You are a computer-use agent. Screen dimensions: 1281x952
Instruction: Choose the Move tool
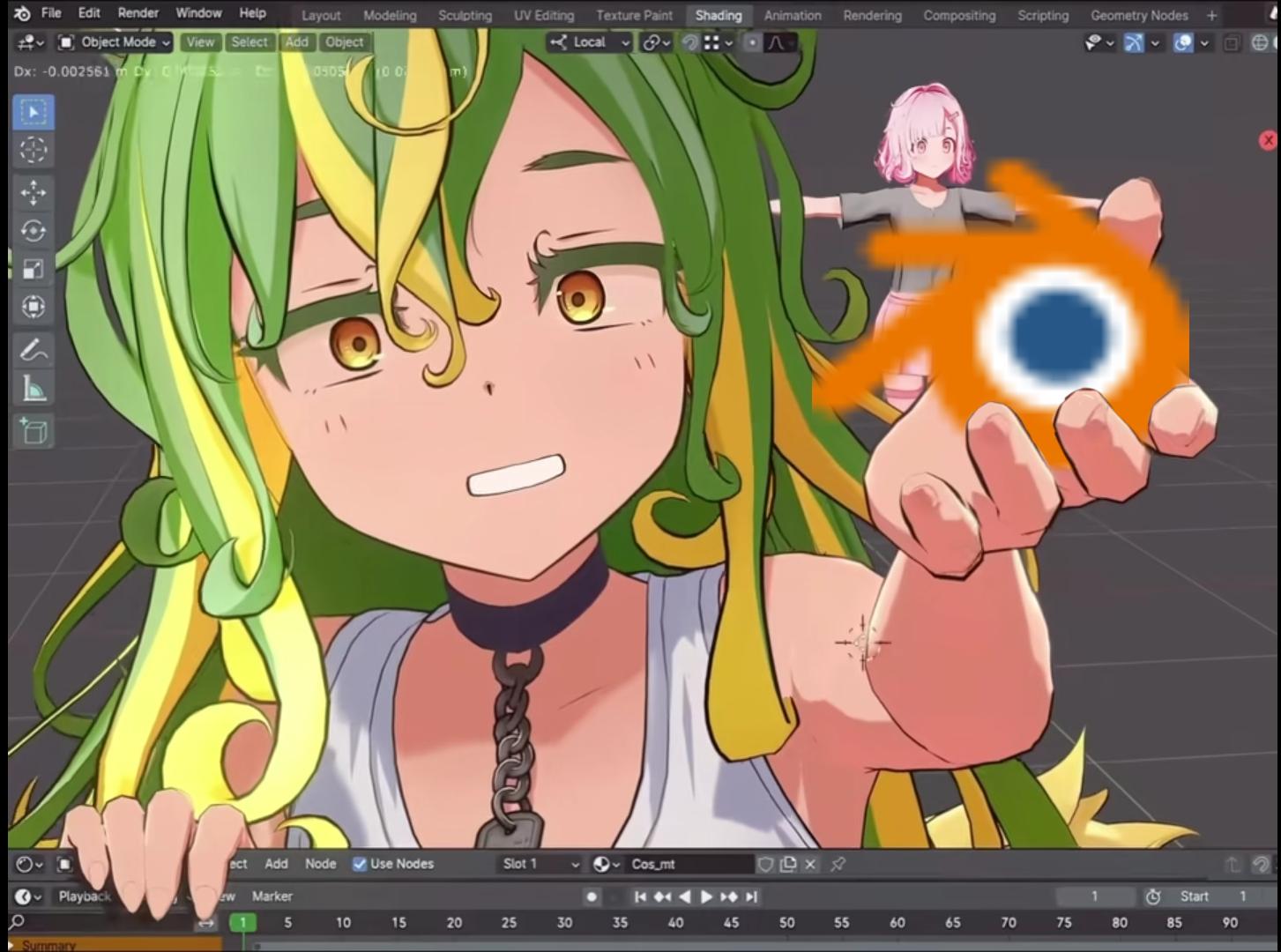pyautogui.click(x=34, y=192)
